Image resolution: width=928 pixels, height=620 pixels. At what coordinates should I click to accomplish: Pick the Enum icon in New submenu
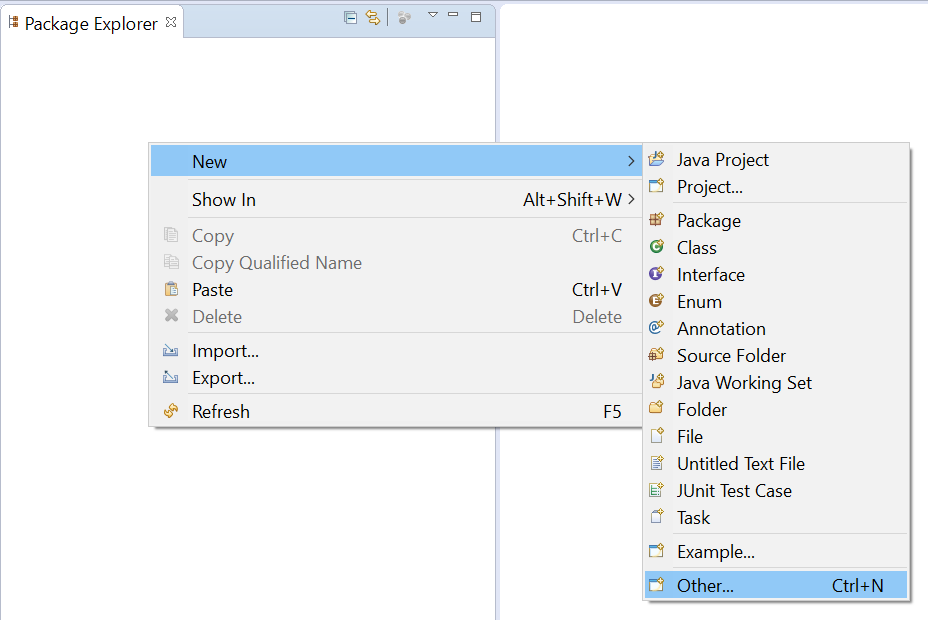pos(656,301)
